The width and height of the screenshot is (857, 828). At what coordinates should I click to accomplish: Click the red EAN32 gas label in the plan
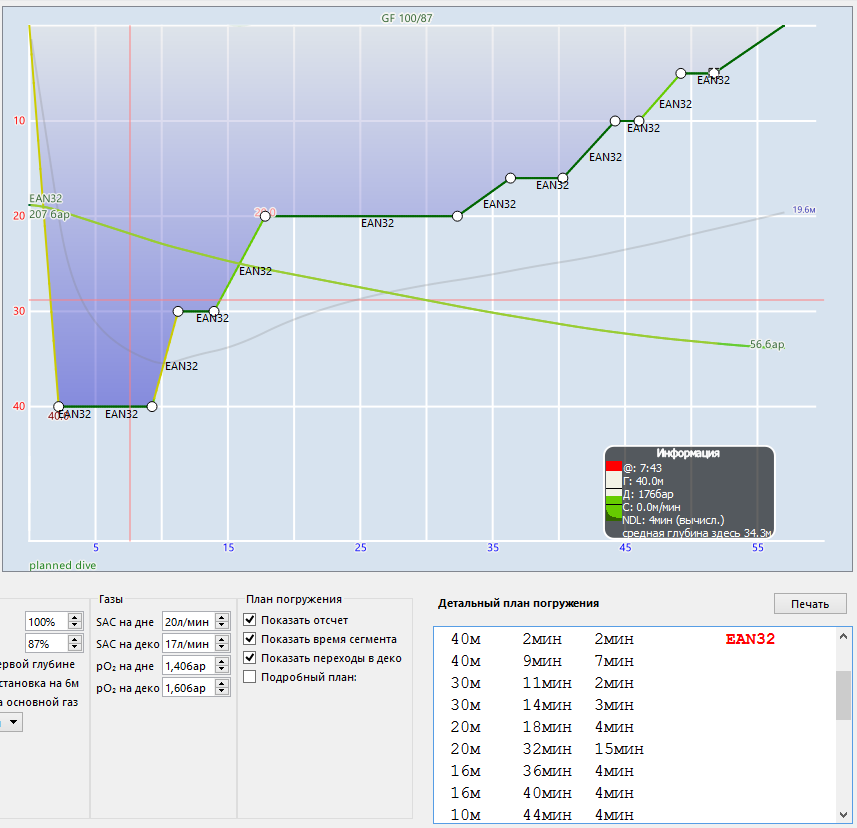click(x=750, y=639)
